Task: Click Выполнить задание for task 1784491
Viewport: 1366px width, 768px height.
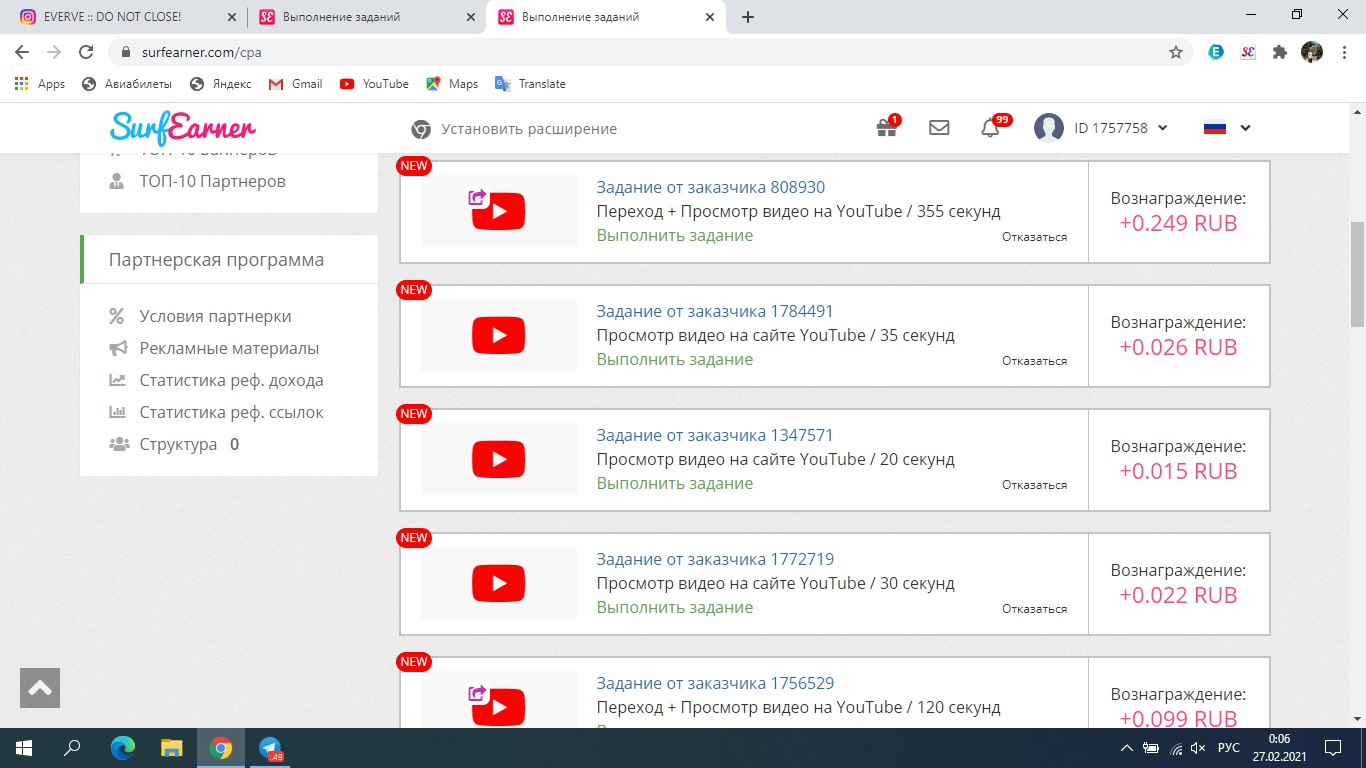Action: point(675,359)
